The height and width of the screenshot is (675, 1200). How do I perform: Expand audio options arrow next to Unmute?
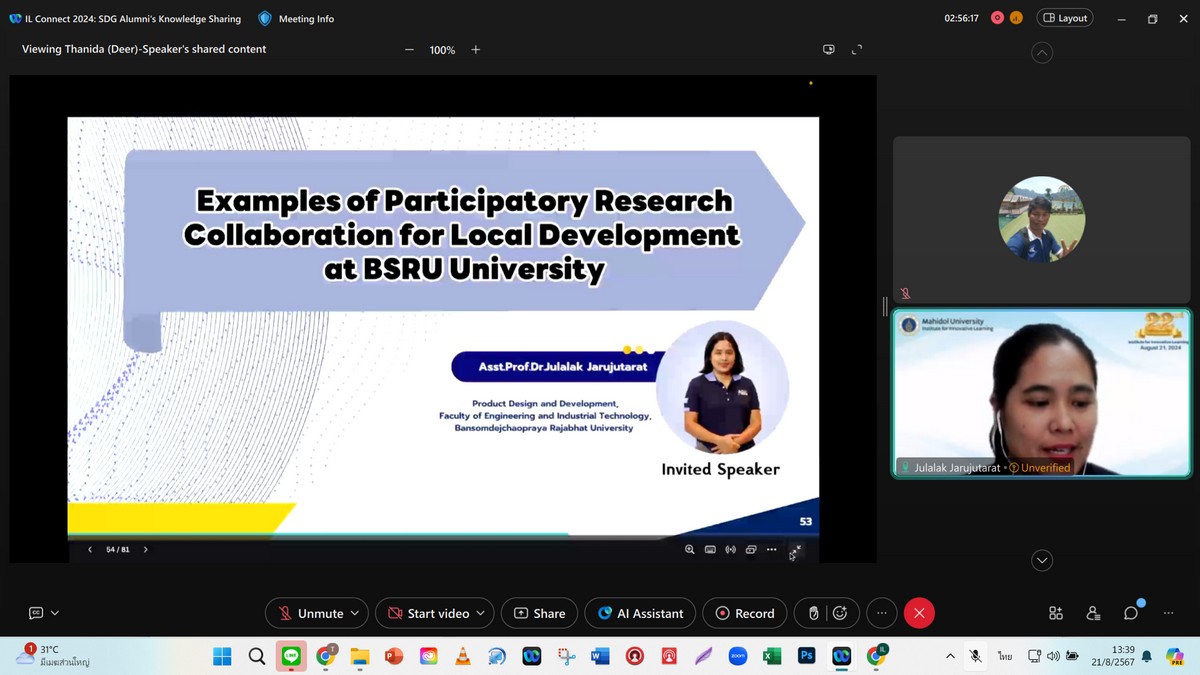click(356, 613)
